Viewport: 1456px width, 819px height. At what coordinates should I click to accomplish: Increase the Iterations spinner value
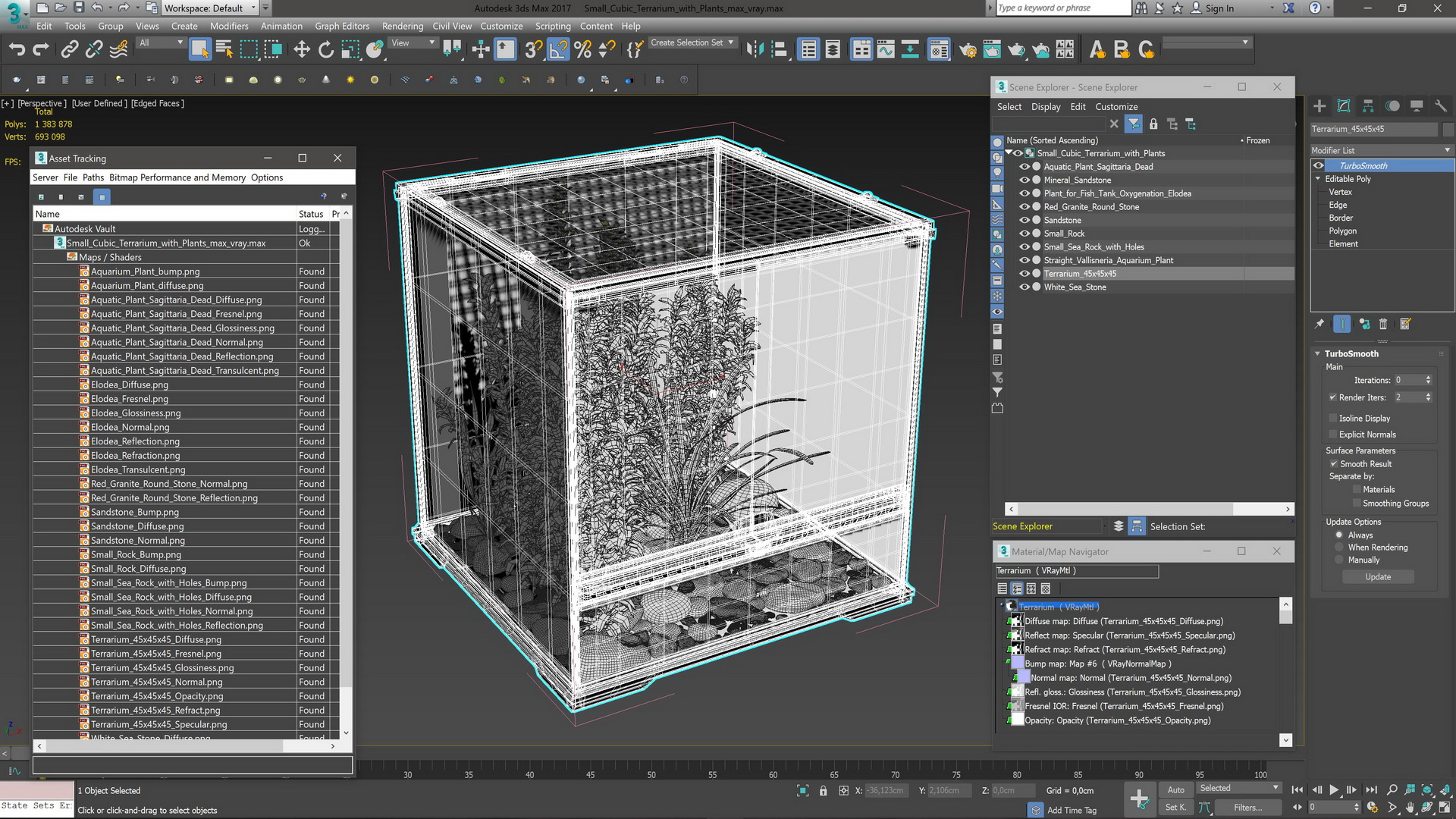click(x=1429, y=378)
